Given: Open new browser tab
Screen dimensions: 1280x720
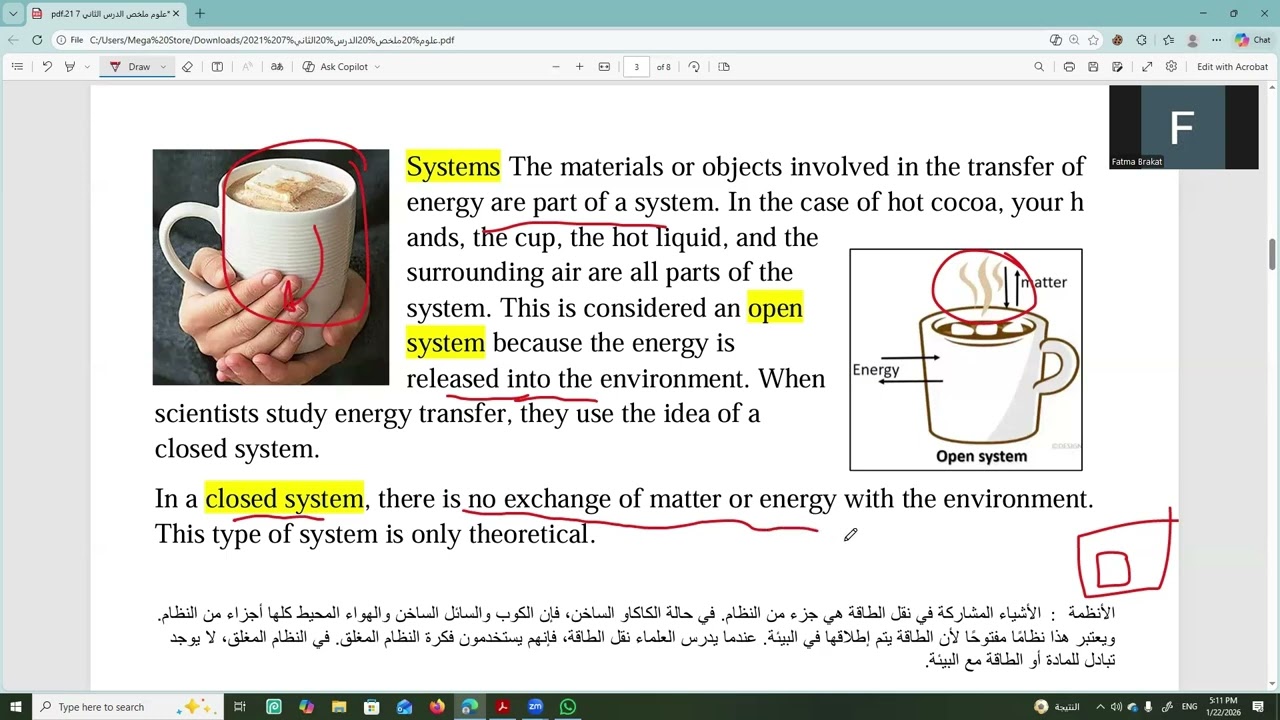Looking at the screenshot, I should [200, 13].
